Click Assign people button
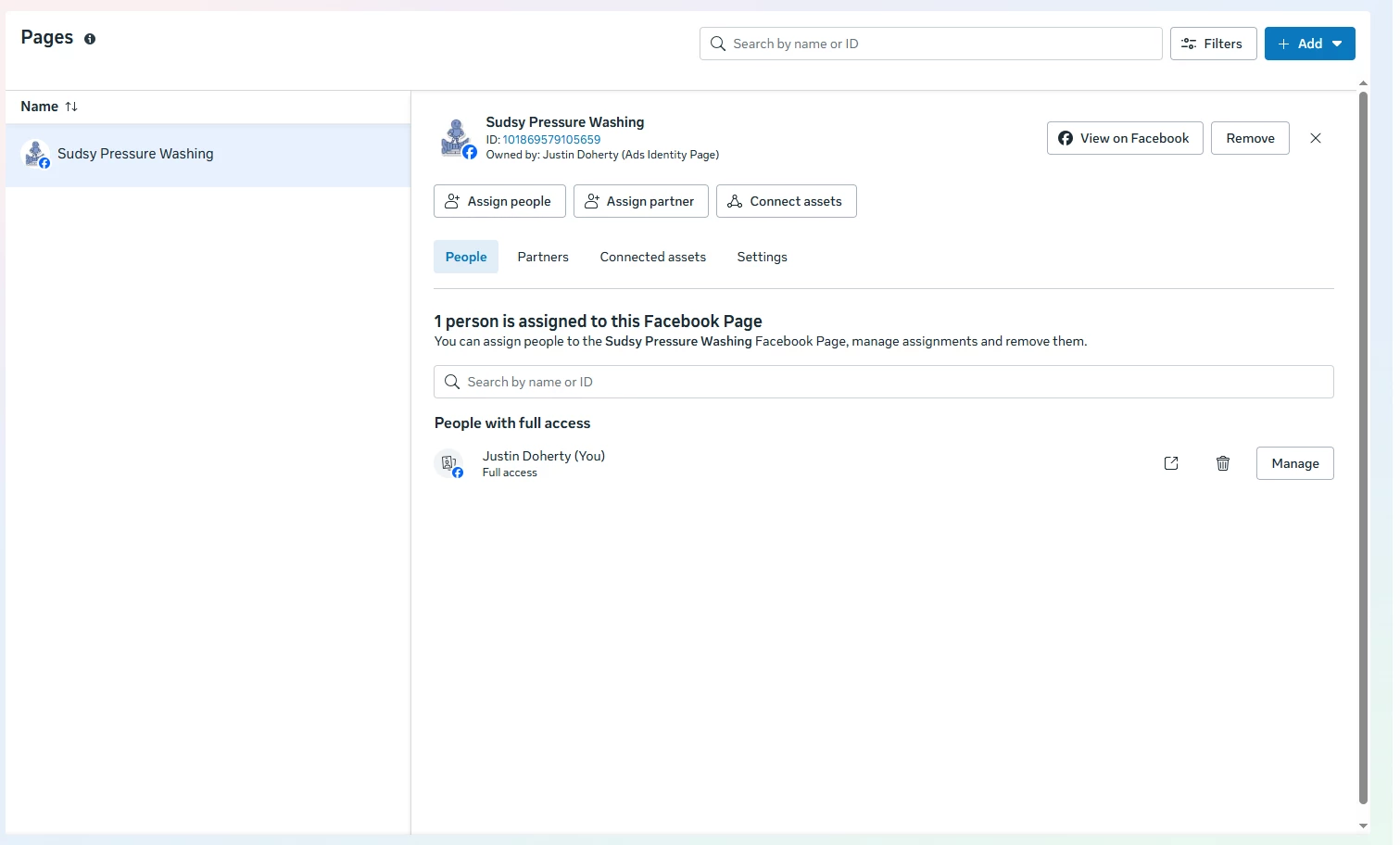This screenshot has width=1400, height=845. click(x=499, y=201)
